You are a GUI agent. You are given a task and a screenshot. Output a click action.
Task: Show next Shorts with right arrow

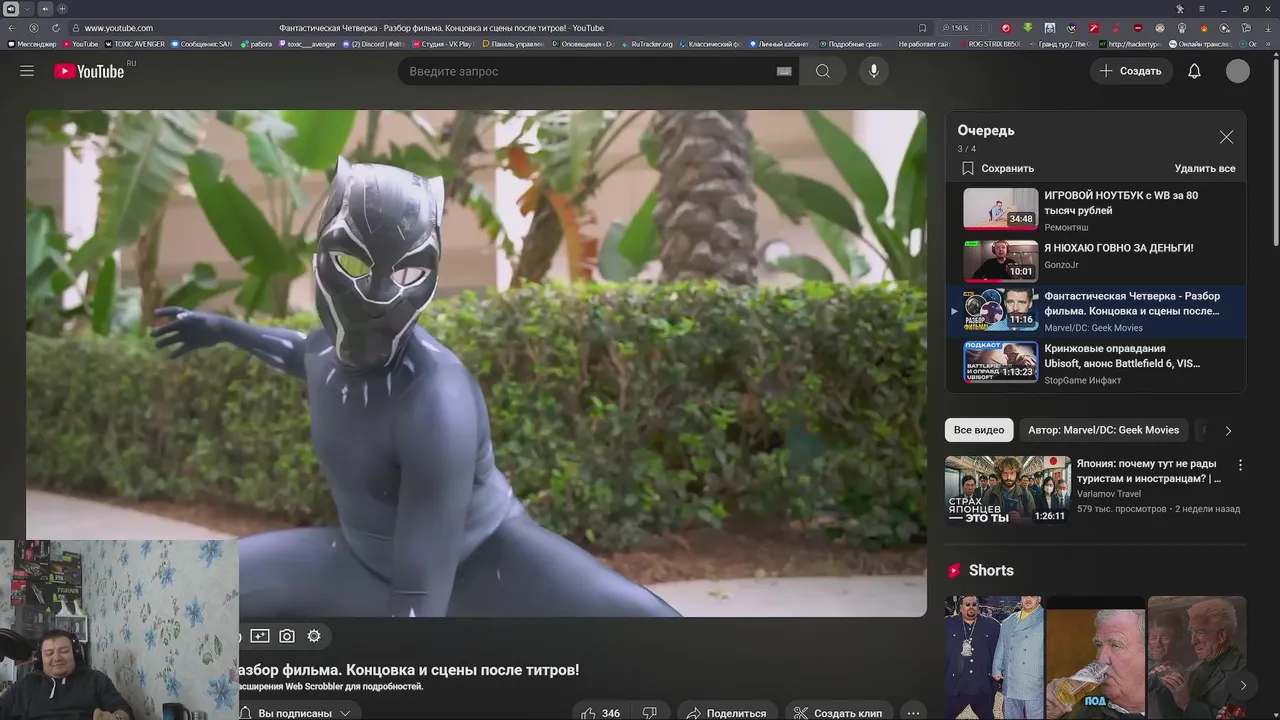point(1242,685)
